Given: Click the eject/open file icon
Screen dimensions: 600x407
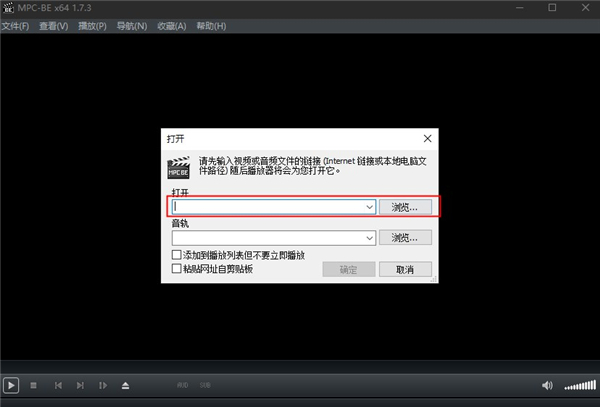Looking at the screenshot, I should (x=126, y=385).
